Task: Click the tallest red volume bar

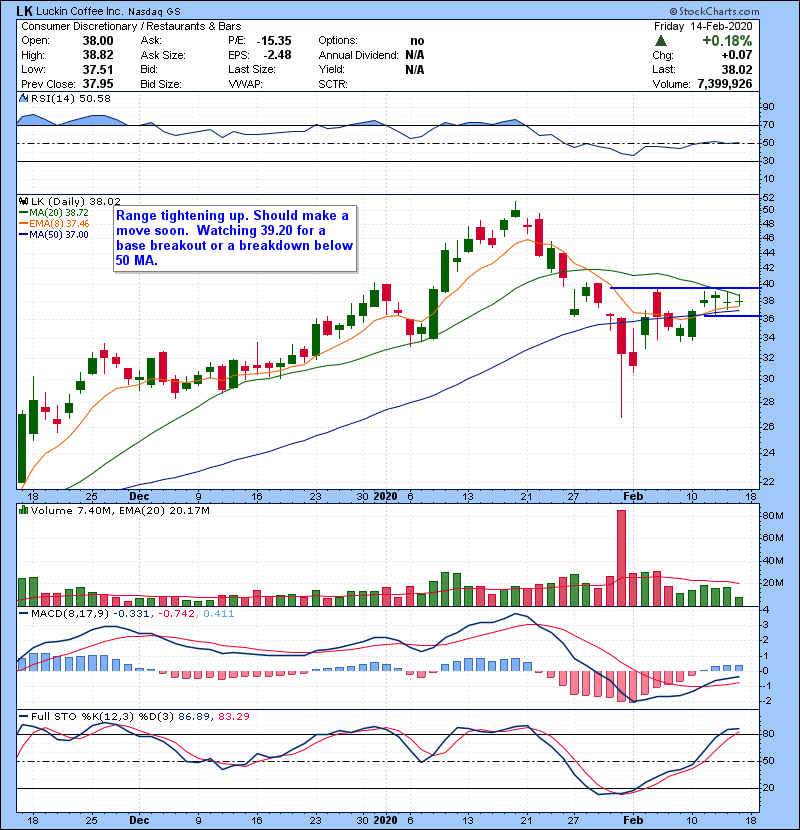Action: [622, 558]
